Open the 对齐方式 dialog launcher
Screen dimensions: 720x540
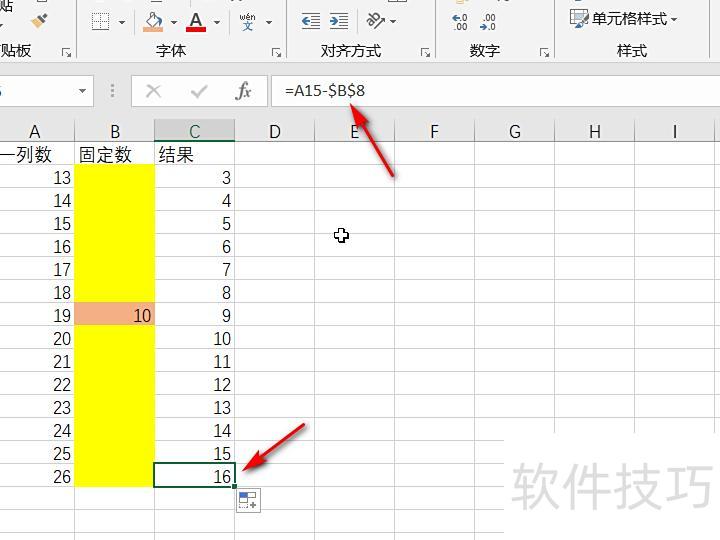click(x=425, y=53)
